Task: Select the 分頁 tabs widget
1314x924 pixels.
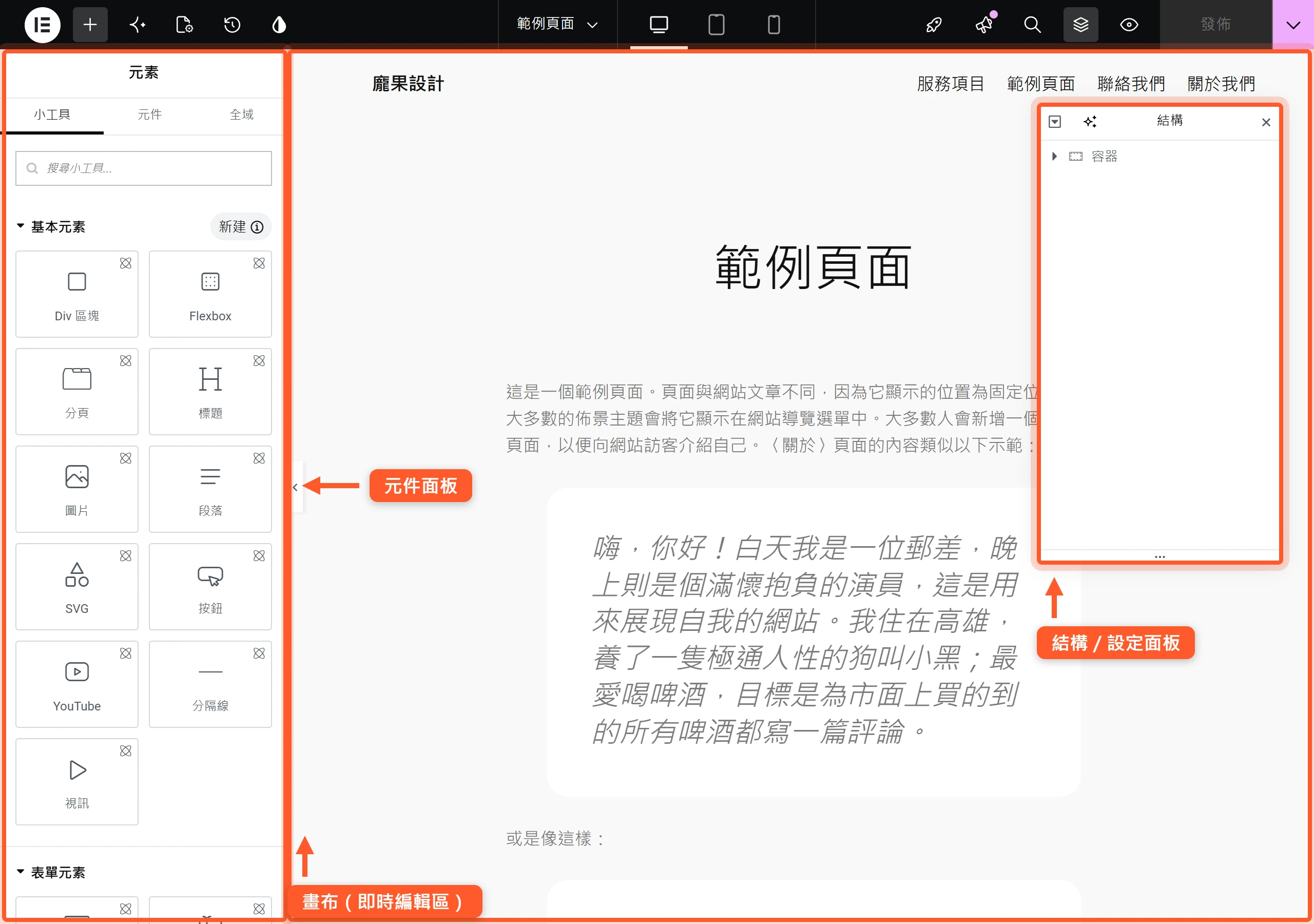Action: [76, 392]
